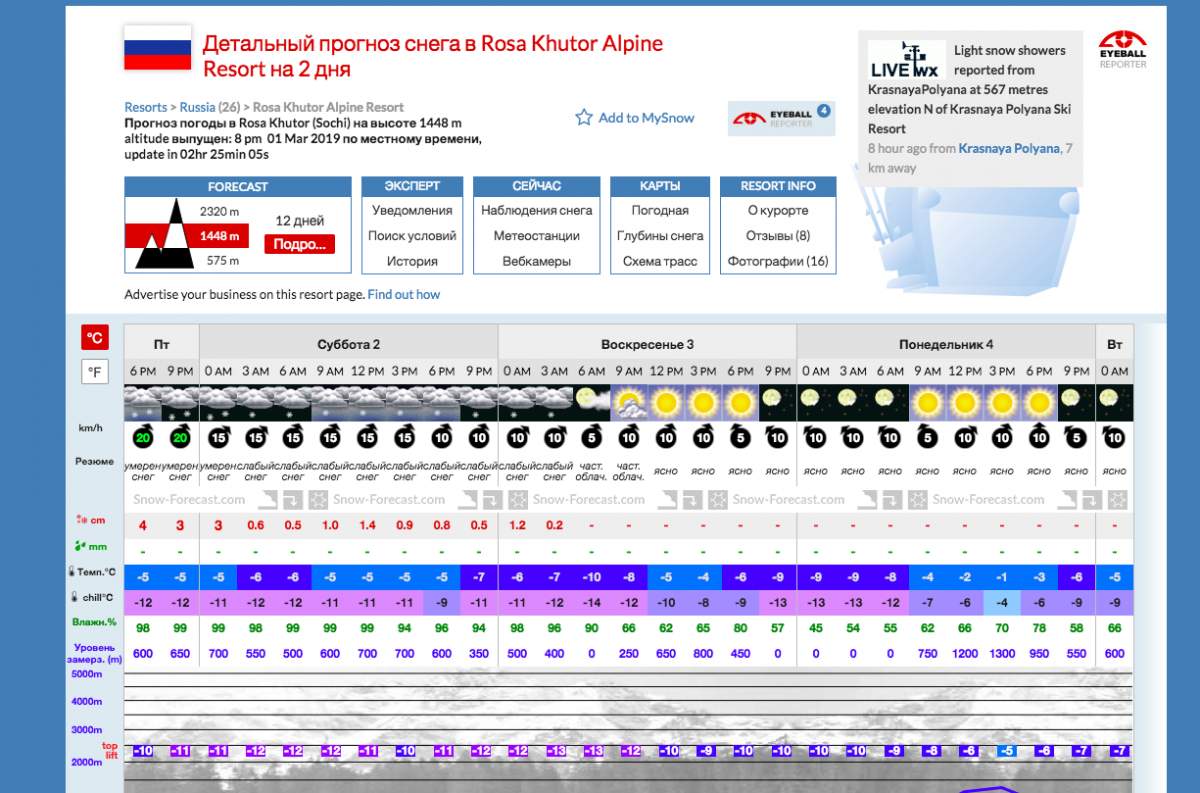Click the -14 wind chill value

(x=591, y=603)
